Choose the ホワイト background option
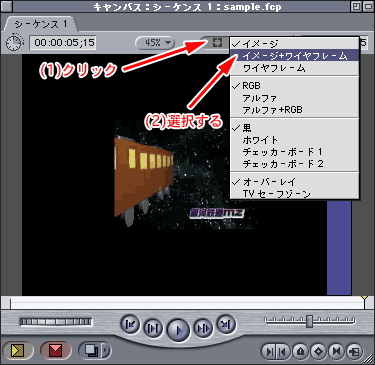375x365 pixels. coord(294,140)
